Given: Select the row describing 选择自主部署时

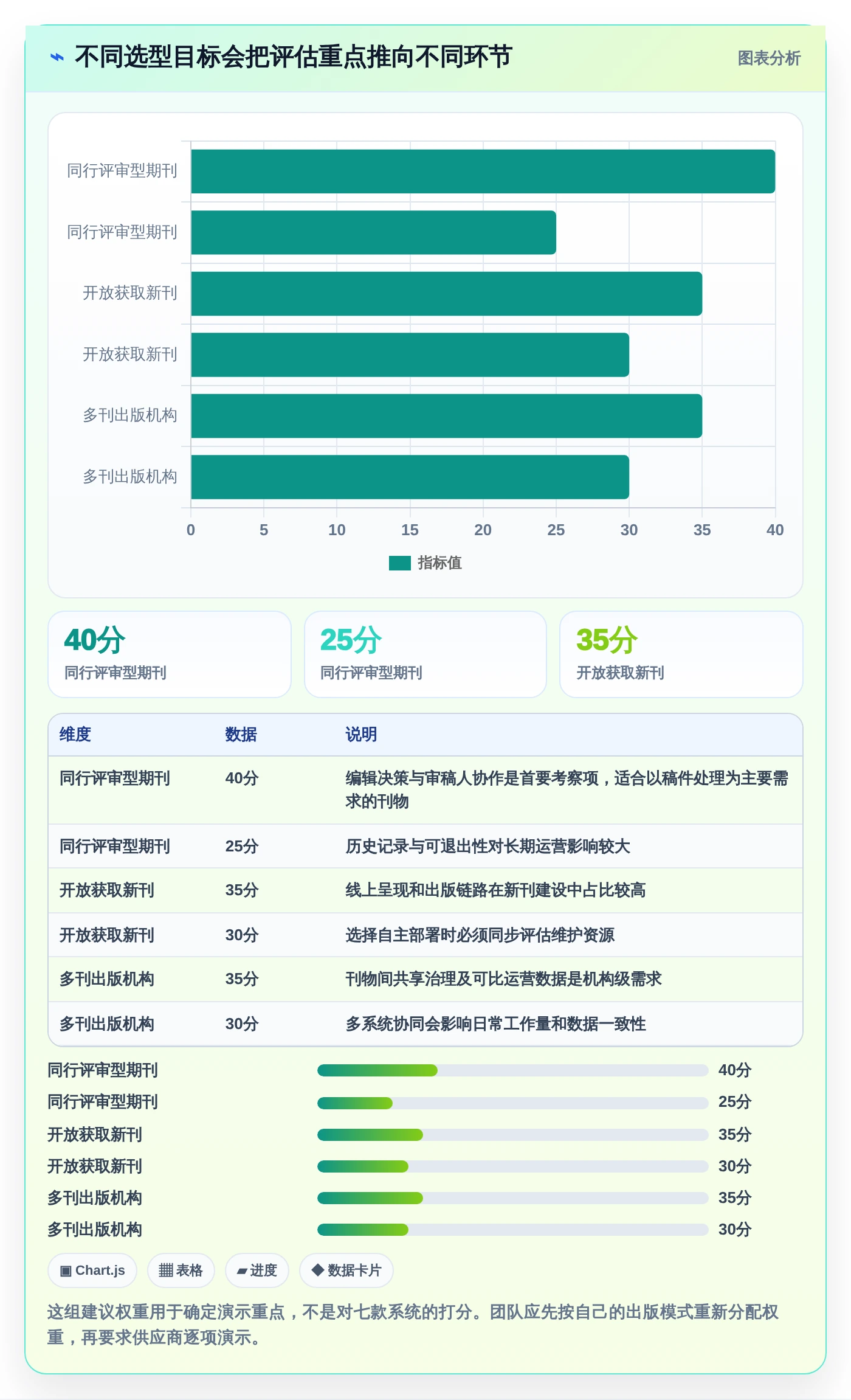Looking at the screenshot, I should click(425, 935).
